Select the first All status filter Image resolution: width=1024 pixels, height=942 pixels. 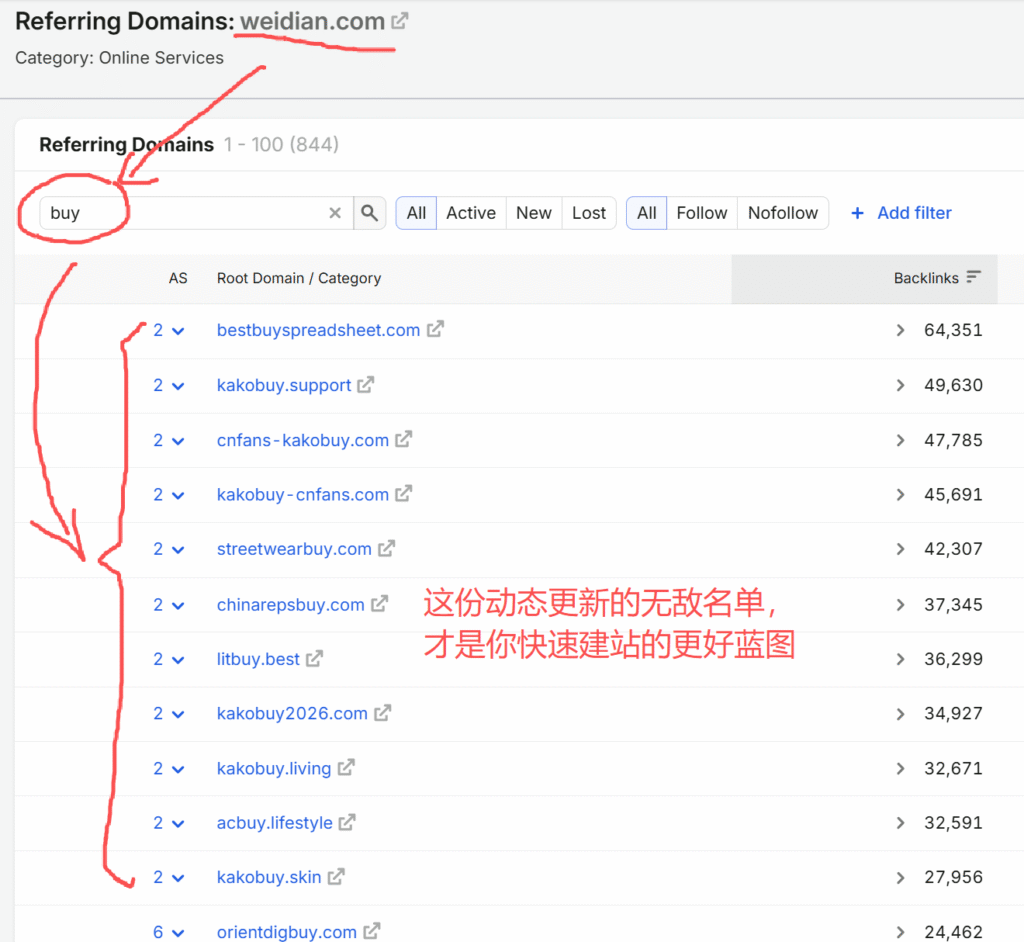coord(416,213)
